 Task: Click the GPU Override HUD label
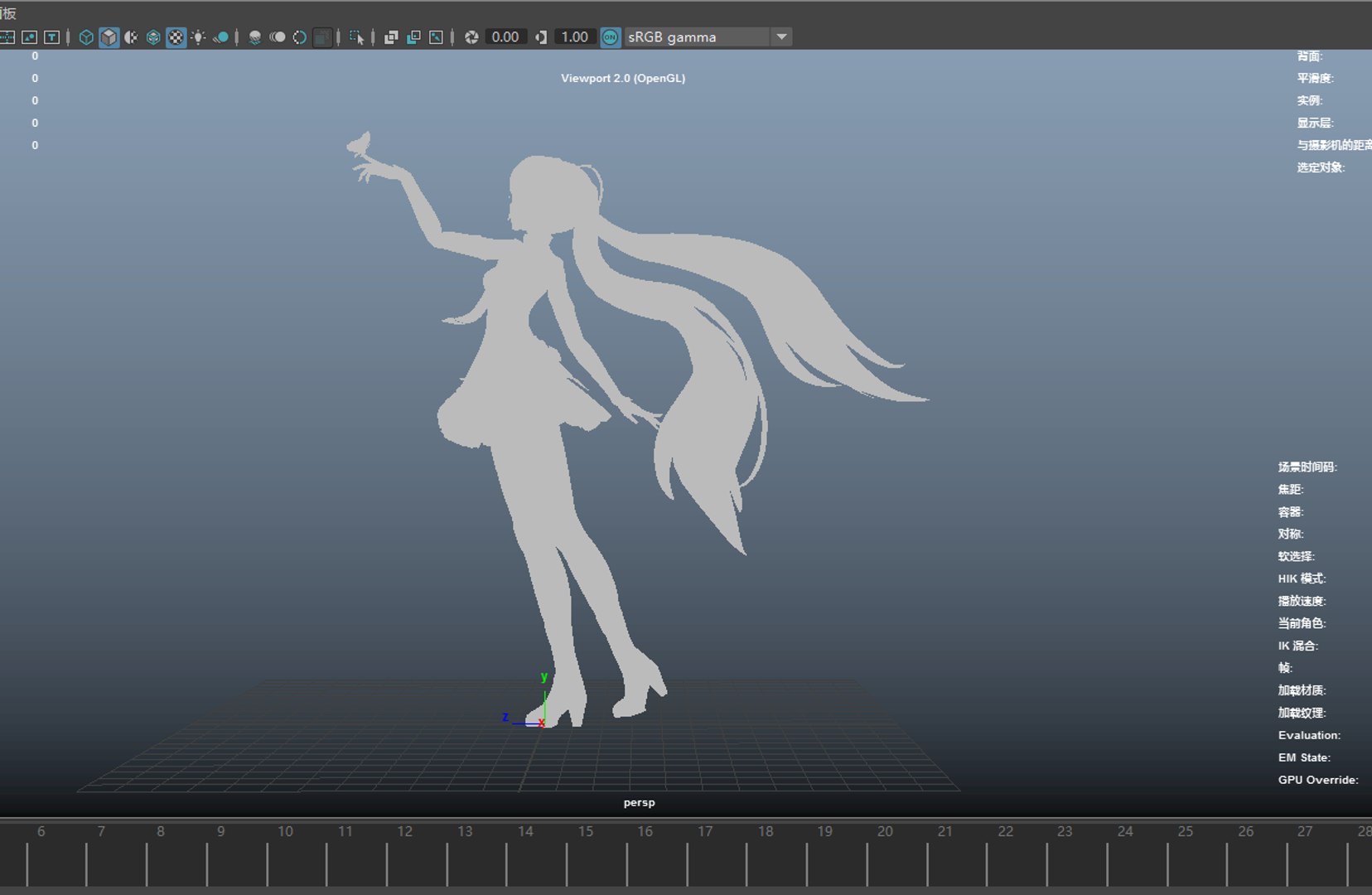pyautogui.click(x=1318, y=780)
